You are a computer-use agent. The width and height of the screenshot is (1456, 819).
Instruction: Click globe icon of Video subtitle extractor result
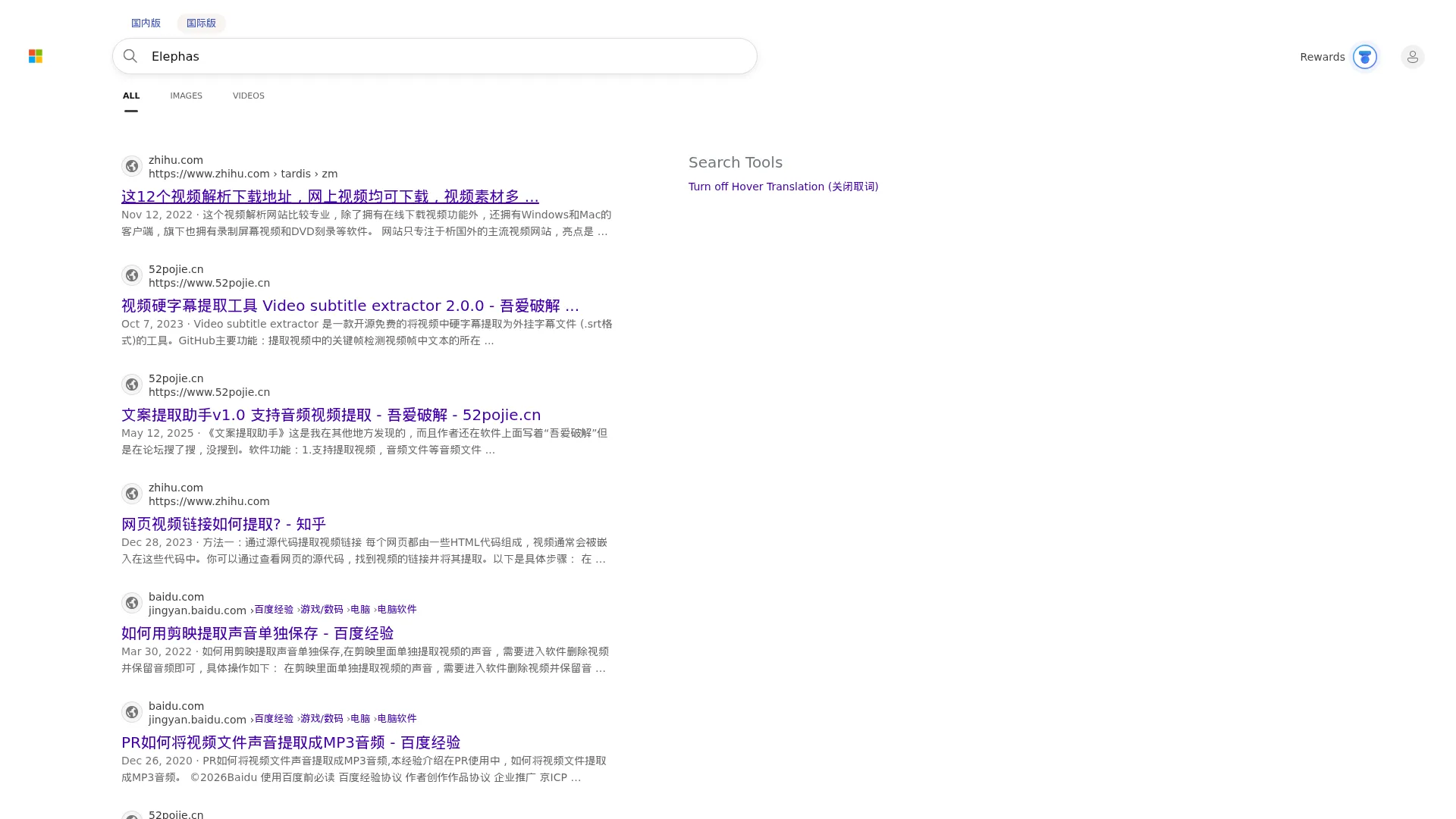click(x=132, y=275)
